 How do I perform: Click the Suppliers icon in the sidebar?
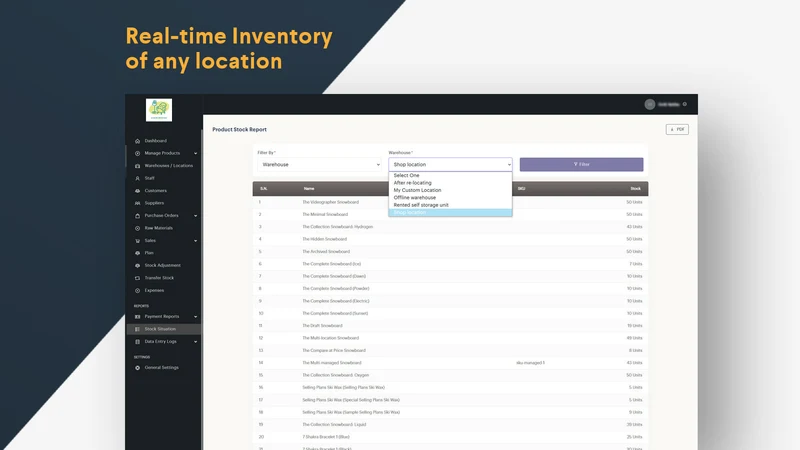[x=137, y=203]
